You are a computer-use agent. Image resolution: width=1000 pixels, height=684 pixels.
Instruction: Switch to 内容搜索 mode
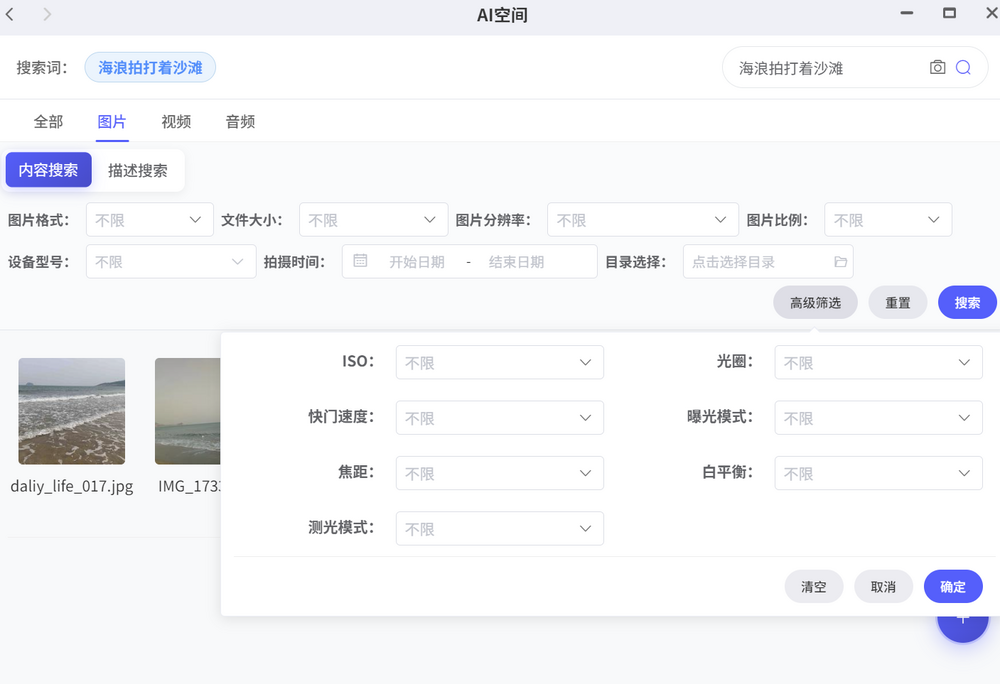click(x=49, y=170)
